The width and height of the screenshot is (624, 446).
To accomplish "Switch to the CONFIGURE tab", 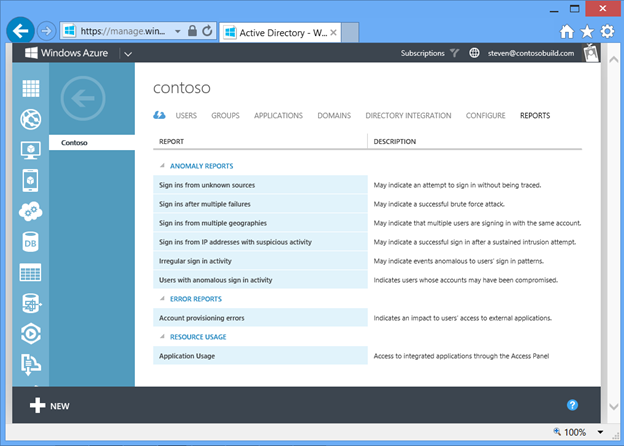I will click(x=486, y=116).
